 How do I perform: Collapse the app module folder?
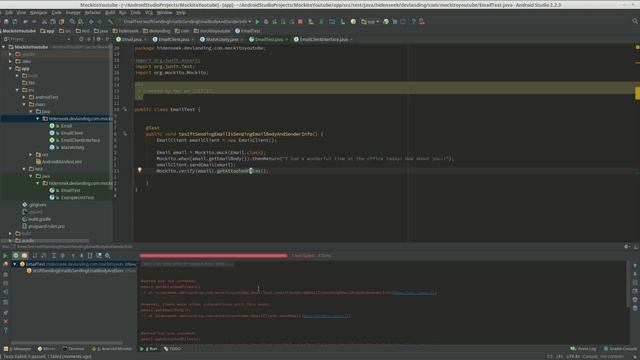click(10, 69)
